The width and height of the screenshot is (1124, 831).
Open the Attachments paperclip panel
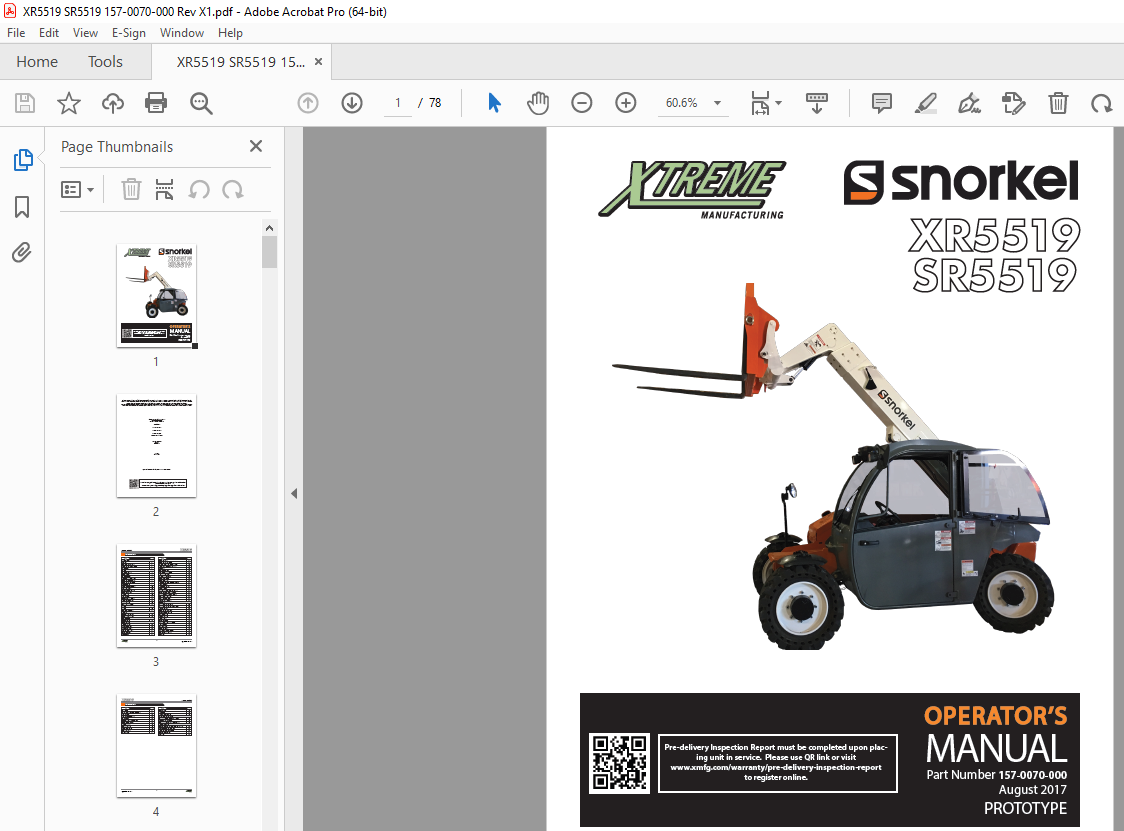pyautogui.click(x=22, y=252)
